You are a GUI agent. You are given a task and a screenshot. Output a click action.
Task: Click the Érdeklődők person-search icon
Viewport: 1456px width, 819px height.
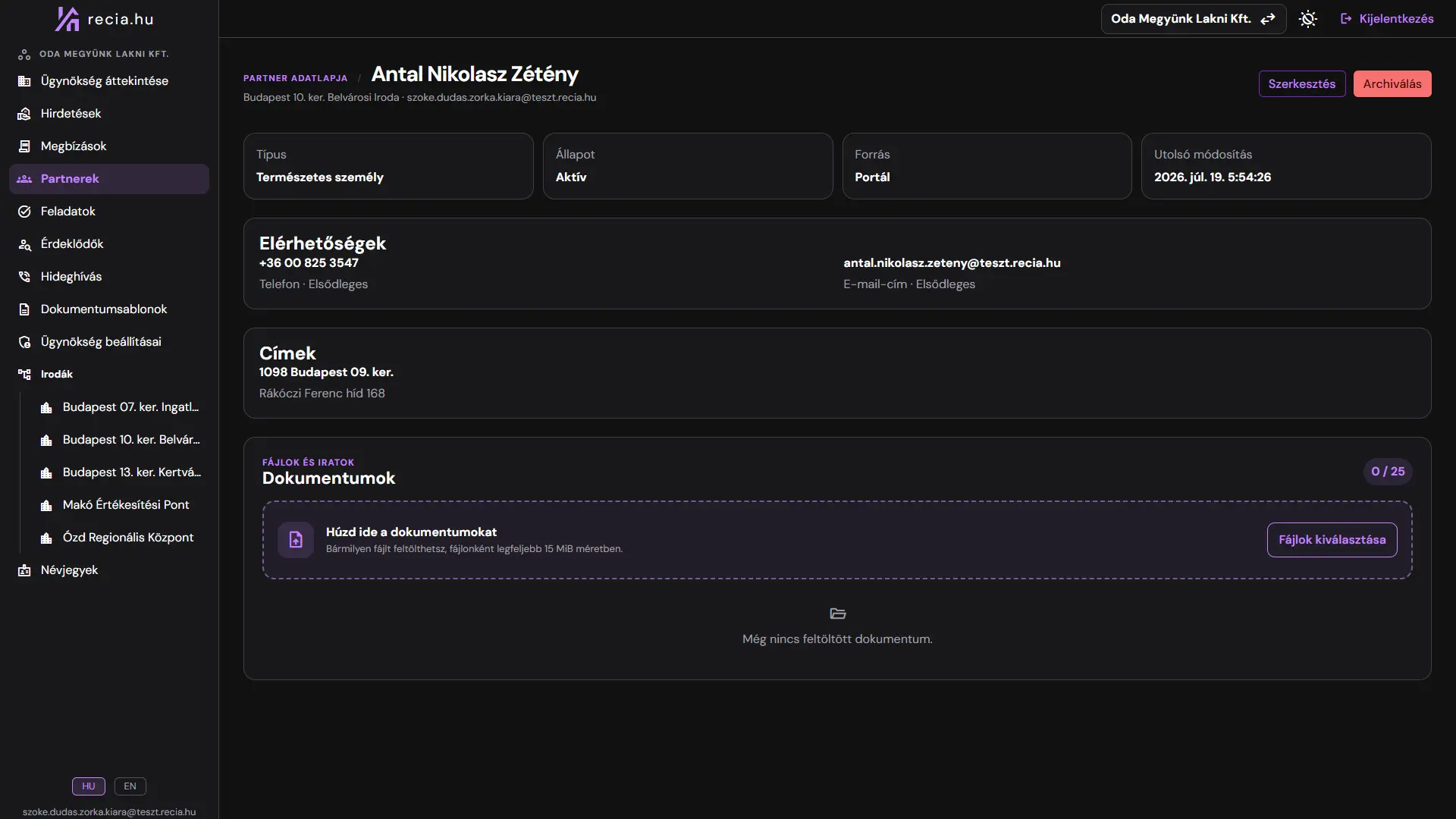[24, 244]
